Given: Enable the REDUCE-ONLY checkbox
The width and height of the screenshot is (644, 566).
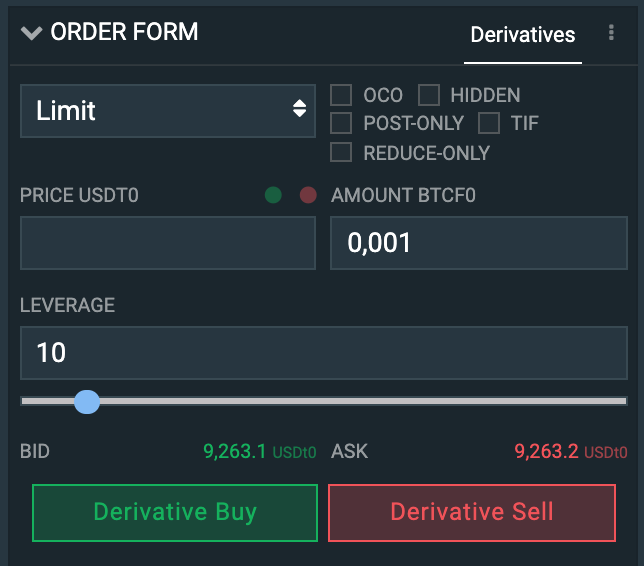Looking at the screenshot, I should 341,152.
